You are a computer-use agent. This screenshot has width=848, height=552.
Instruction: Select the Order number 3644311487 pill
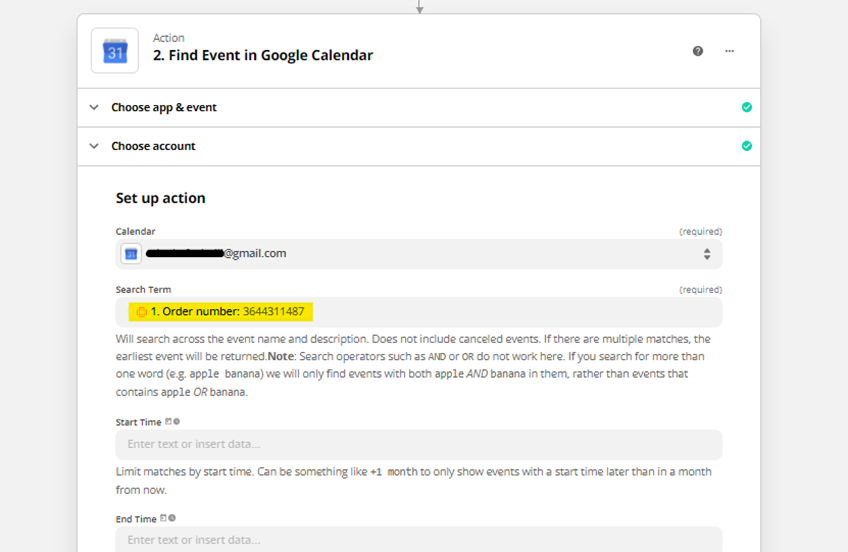tap(221, 311)
